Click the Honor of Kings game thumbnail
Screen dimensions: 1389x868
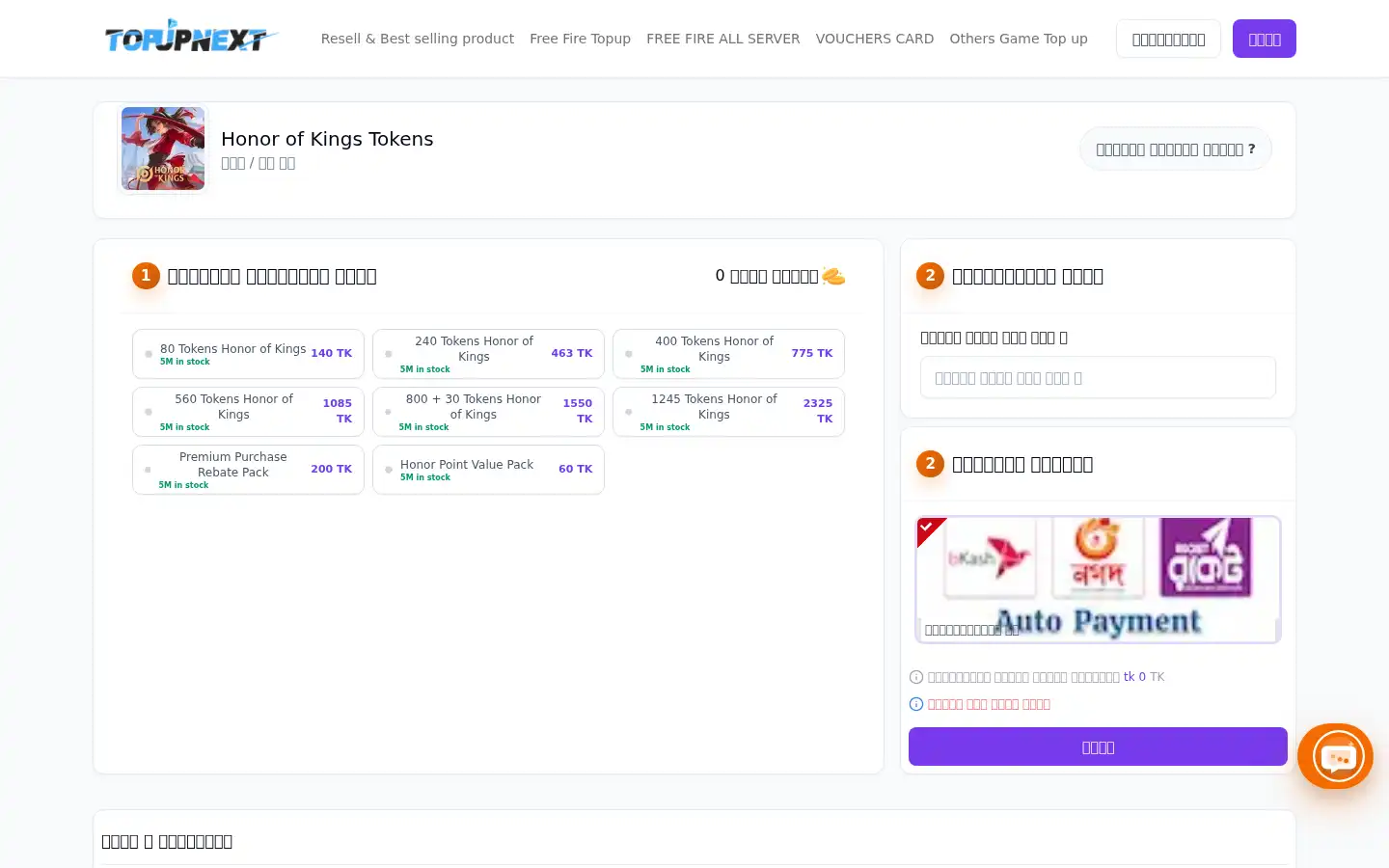pyautogui.click(x=163, y=149)
